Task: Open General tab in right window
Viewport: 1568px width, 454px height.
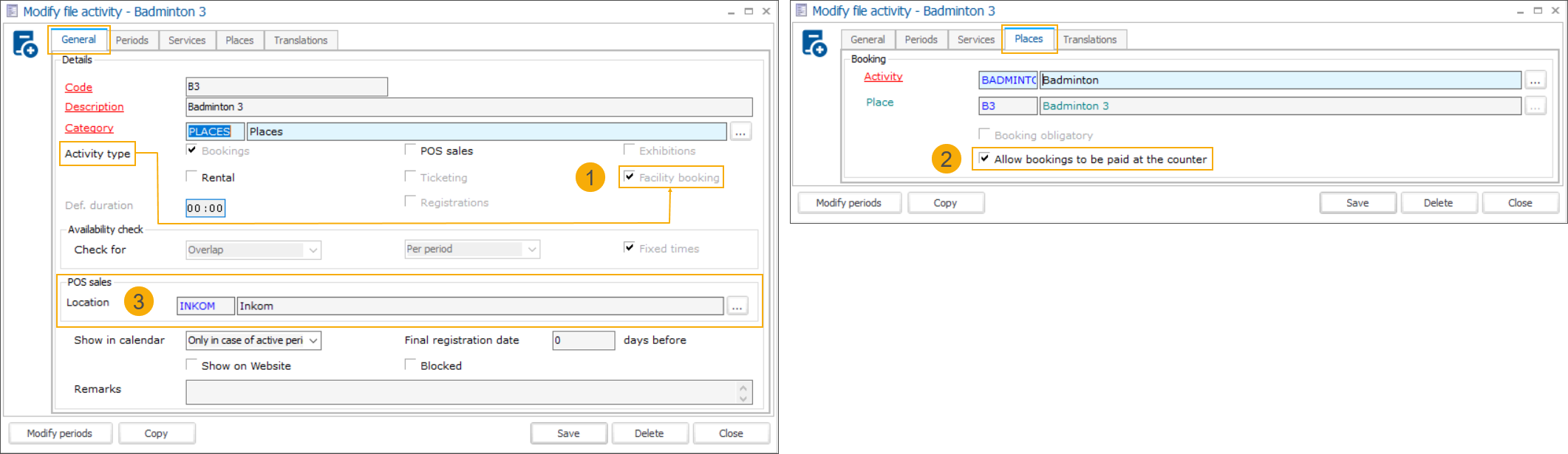Action: pyautogui.click(x=867, y=40)
